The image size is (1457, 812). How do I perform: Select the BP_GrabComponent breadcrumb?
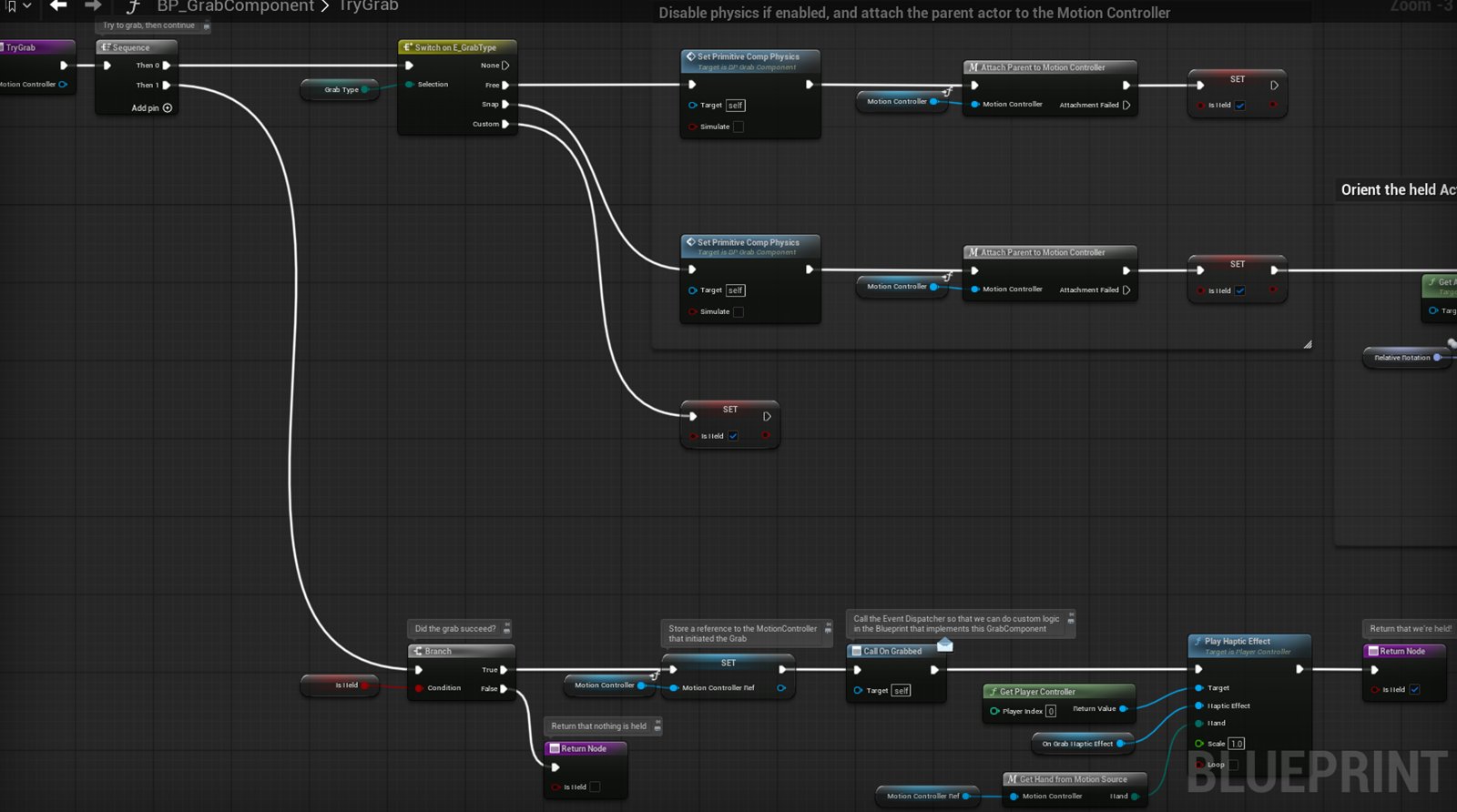[x=236, y=6]
